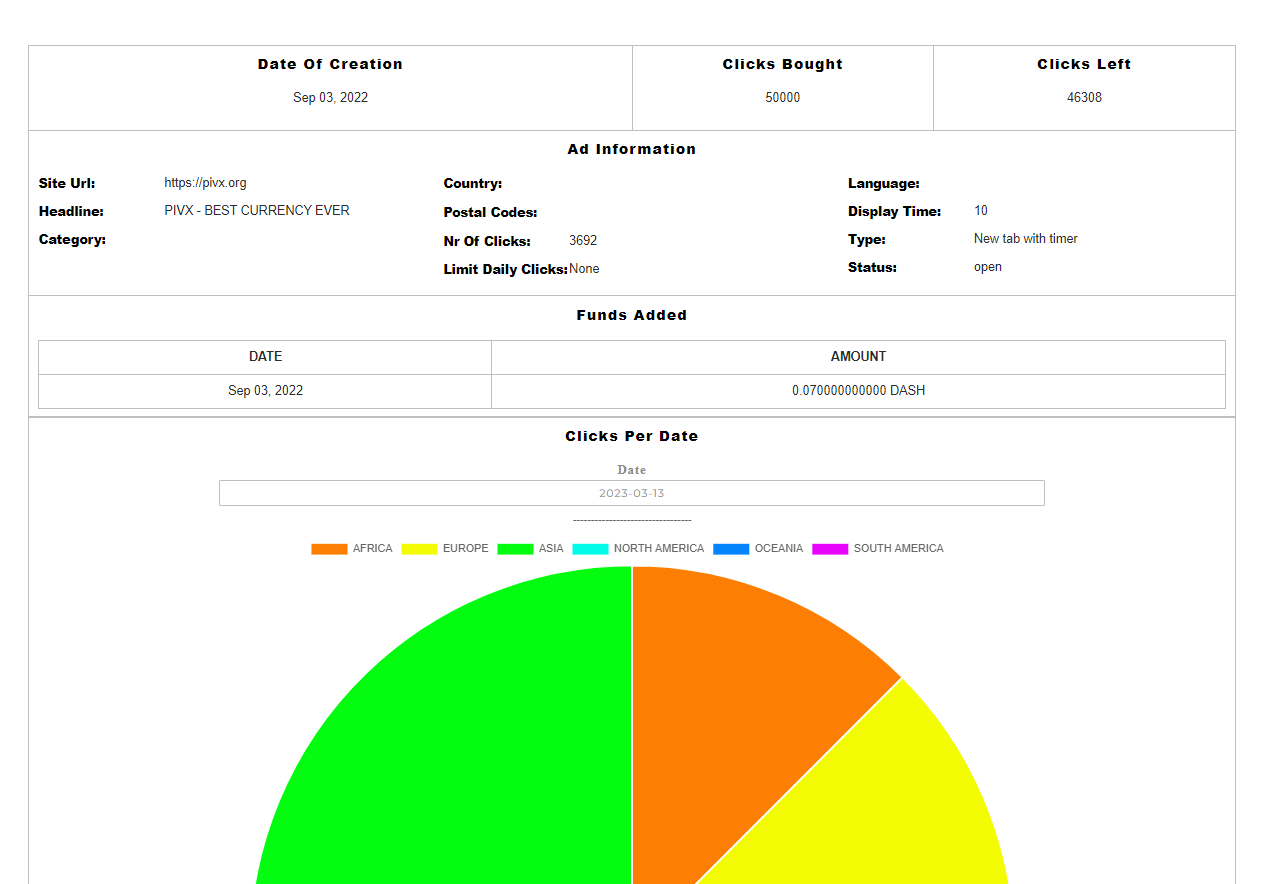The height and width of the screenshot is (884, 1286).
Task: Toggle the NORTH AMERICA cyan legend swatch
Action: pos(590,549)
